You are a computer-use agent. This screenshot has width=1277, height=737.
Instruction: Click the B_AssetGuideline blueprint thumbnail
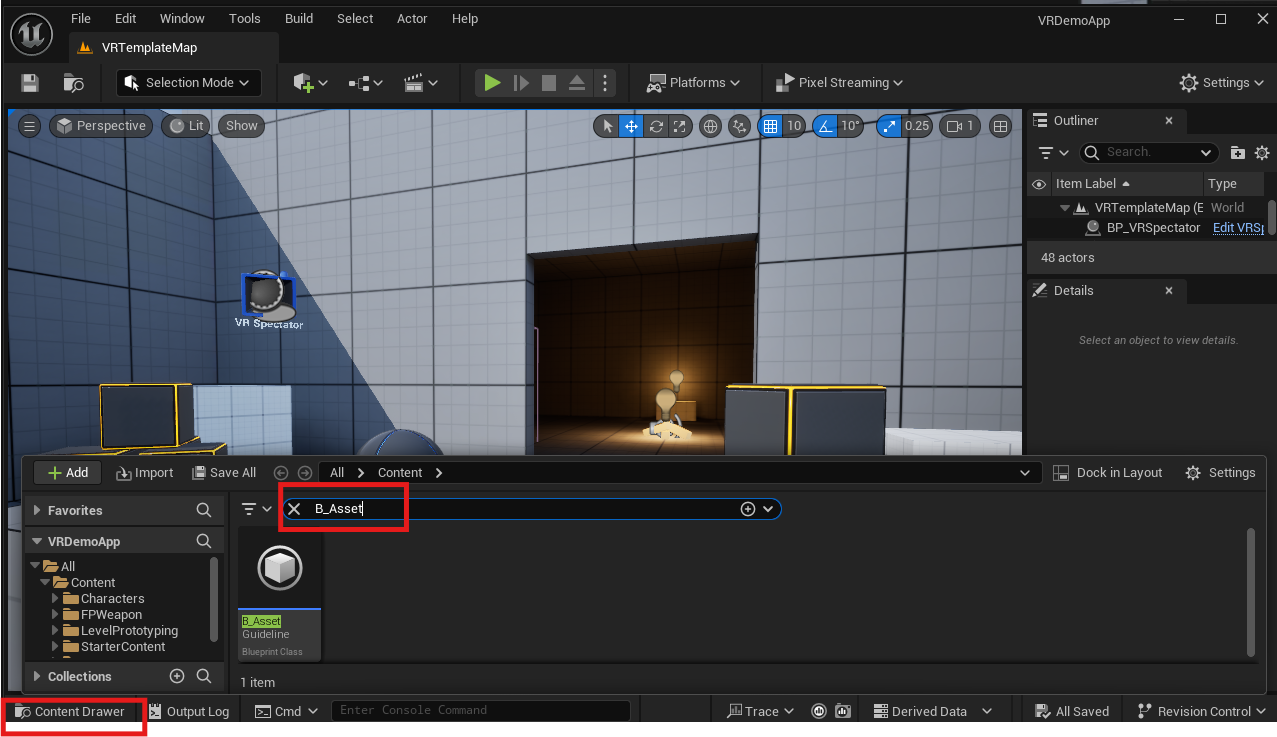point(280,568)
